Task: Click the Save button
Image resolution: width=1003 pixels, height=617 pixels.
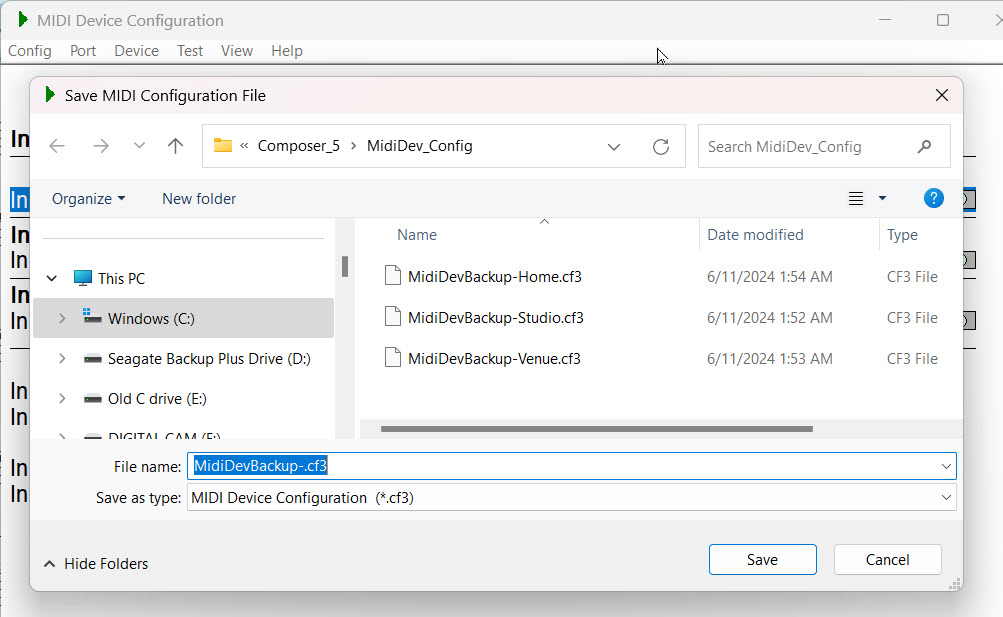Action: [762, 560]
